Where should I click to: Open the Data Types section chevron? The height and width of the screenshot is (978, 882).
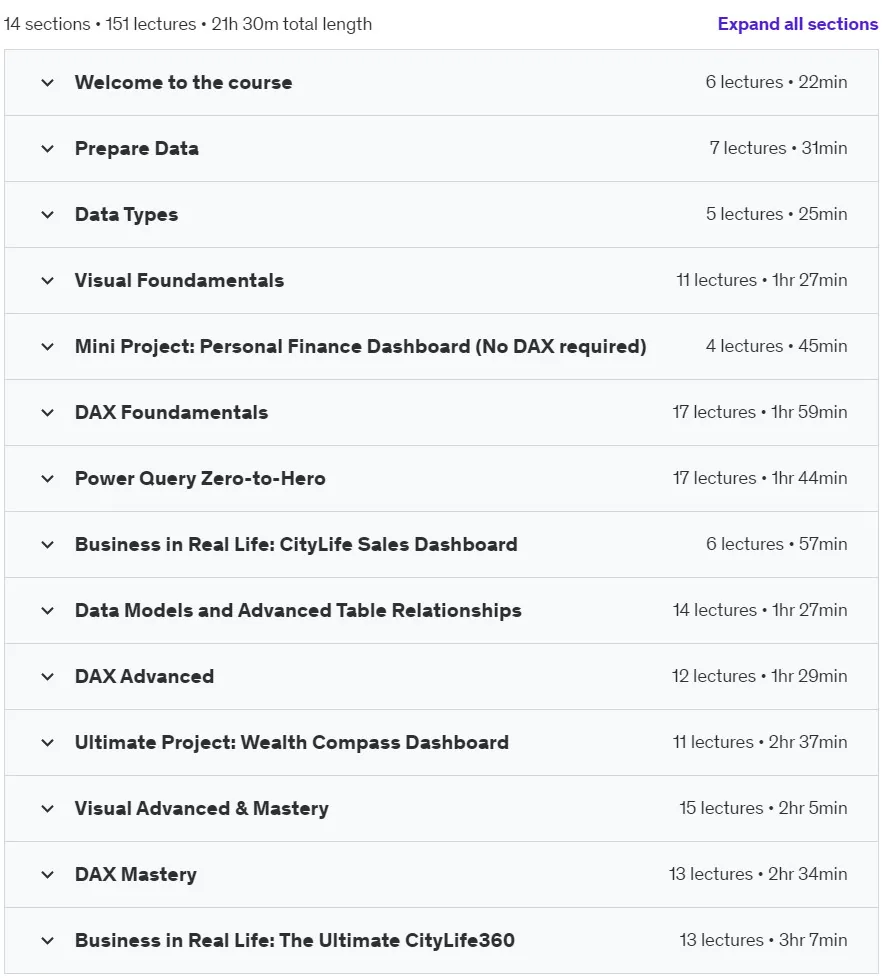[x=47, y=215]
